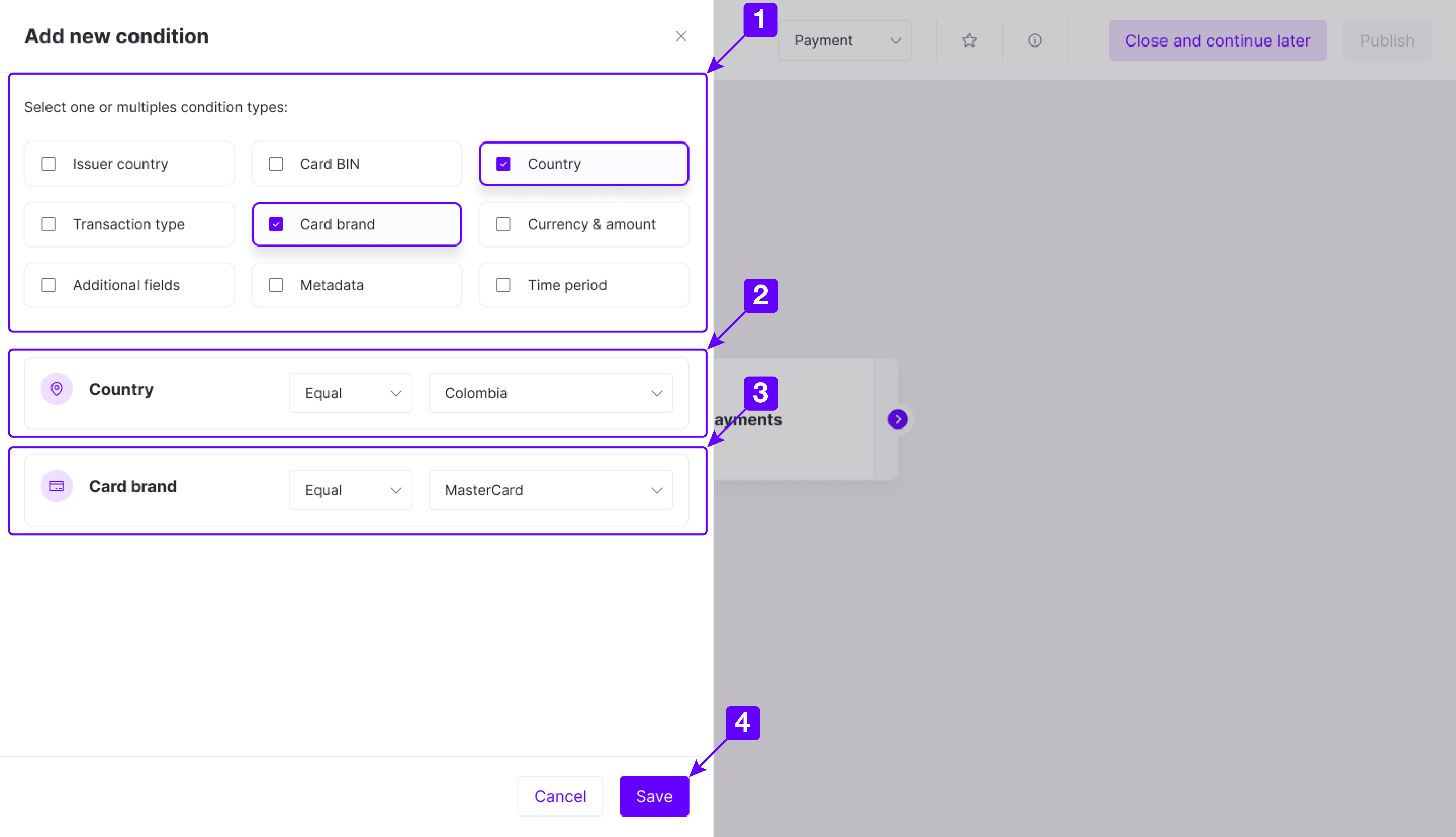Expand the Colombia country dropdown
Viewport: 1456px width, 837px height.
click(x=550, y=393)
